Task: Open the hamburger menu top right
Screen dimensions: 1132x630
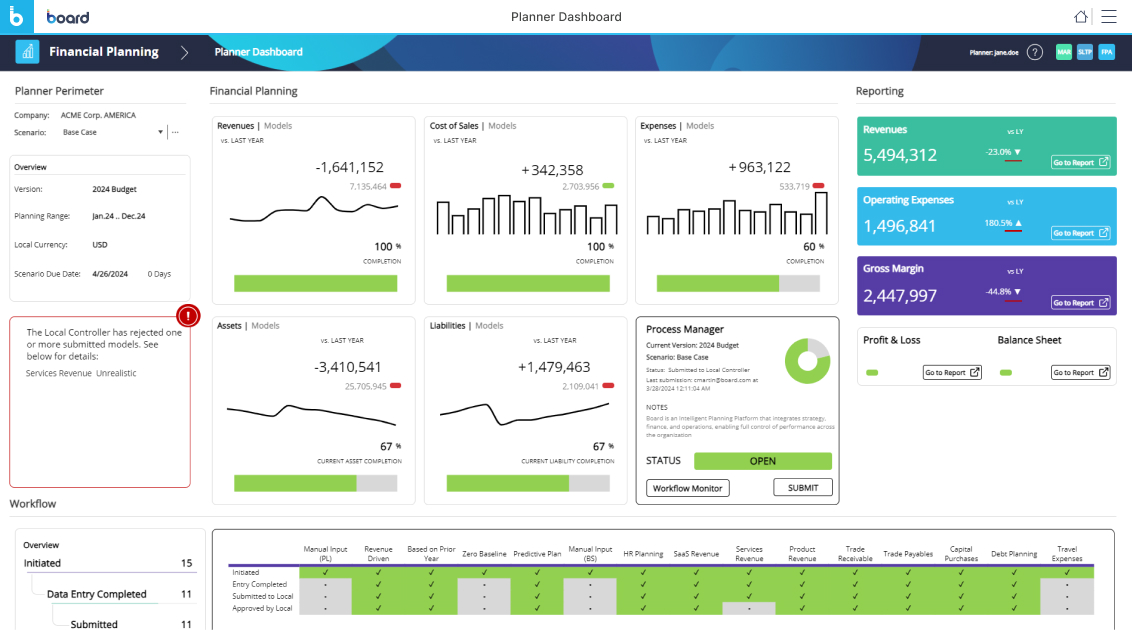Action: pos(1109,16)
